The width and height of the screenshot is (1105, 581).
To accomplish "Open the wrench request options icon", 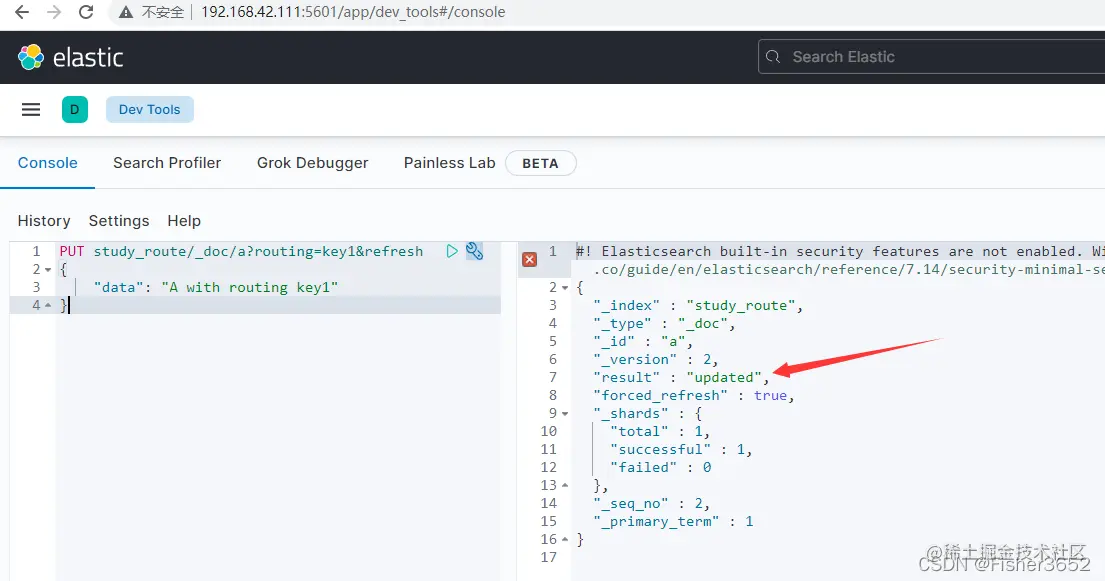I will [474, 251].
